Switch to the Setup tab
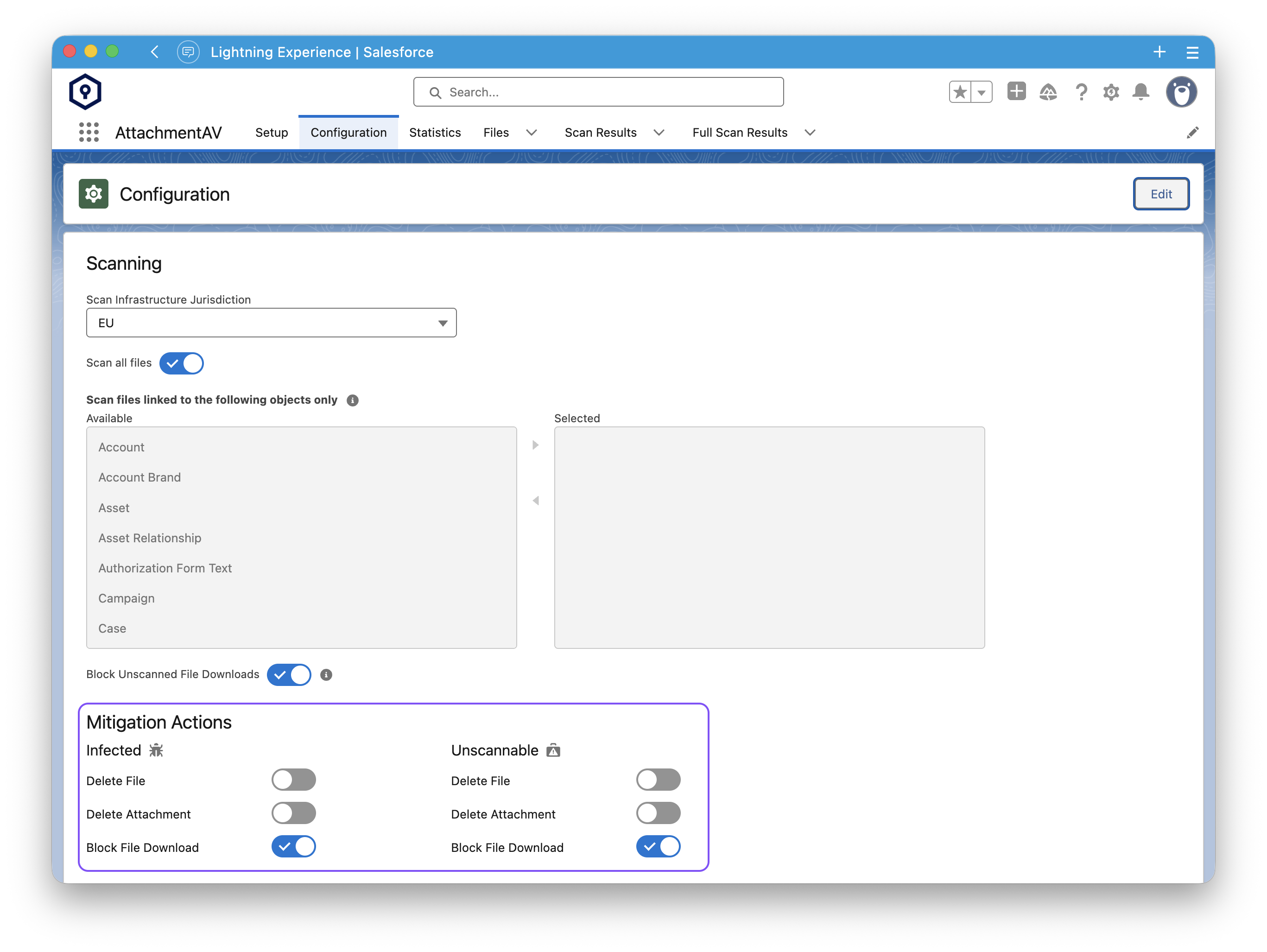 click(272, 133)
